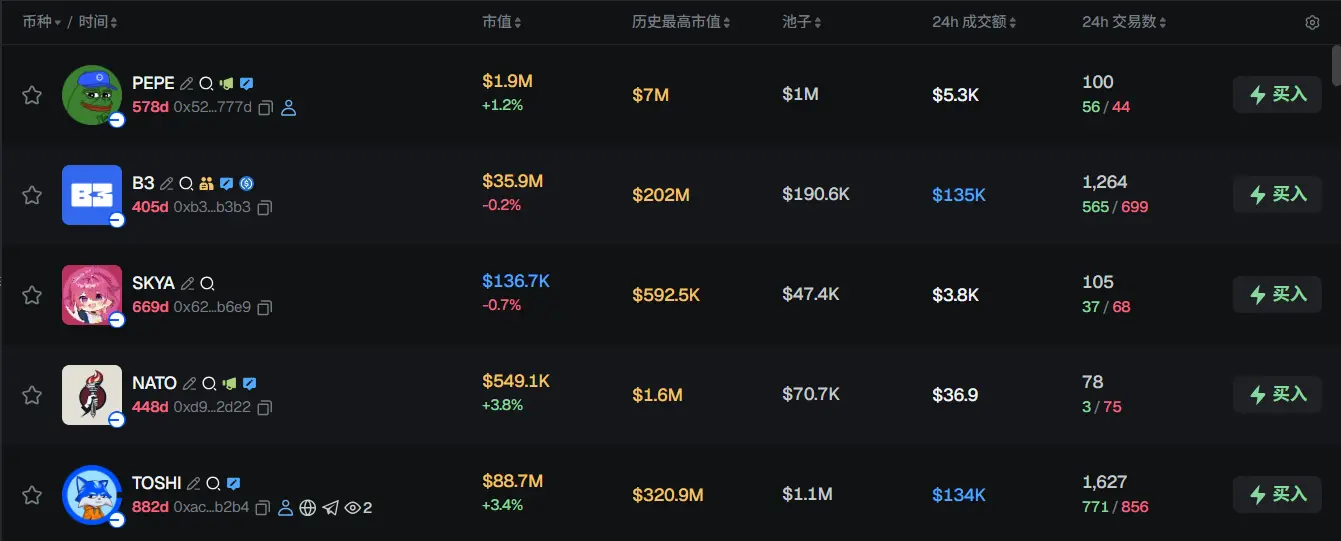Click the megaphone icon next to NATO
The height and width of the screenshot is (541, 1341).
pos(230,384)
